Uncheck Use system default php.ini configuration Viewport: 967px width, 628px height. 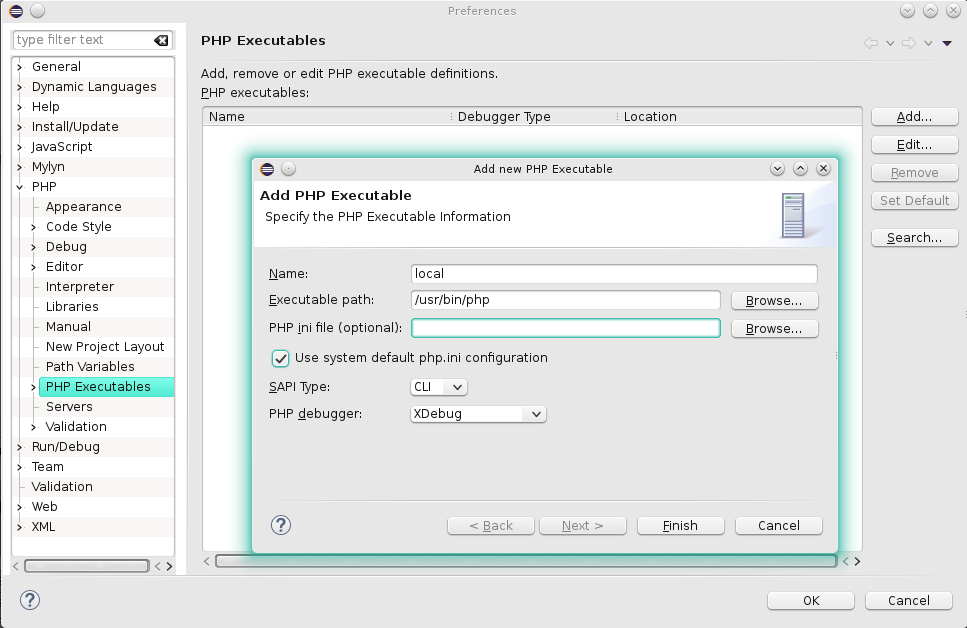coord(281,358)
